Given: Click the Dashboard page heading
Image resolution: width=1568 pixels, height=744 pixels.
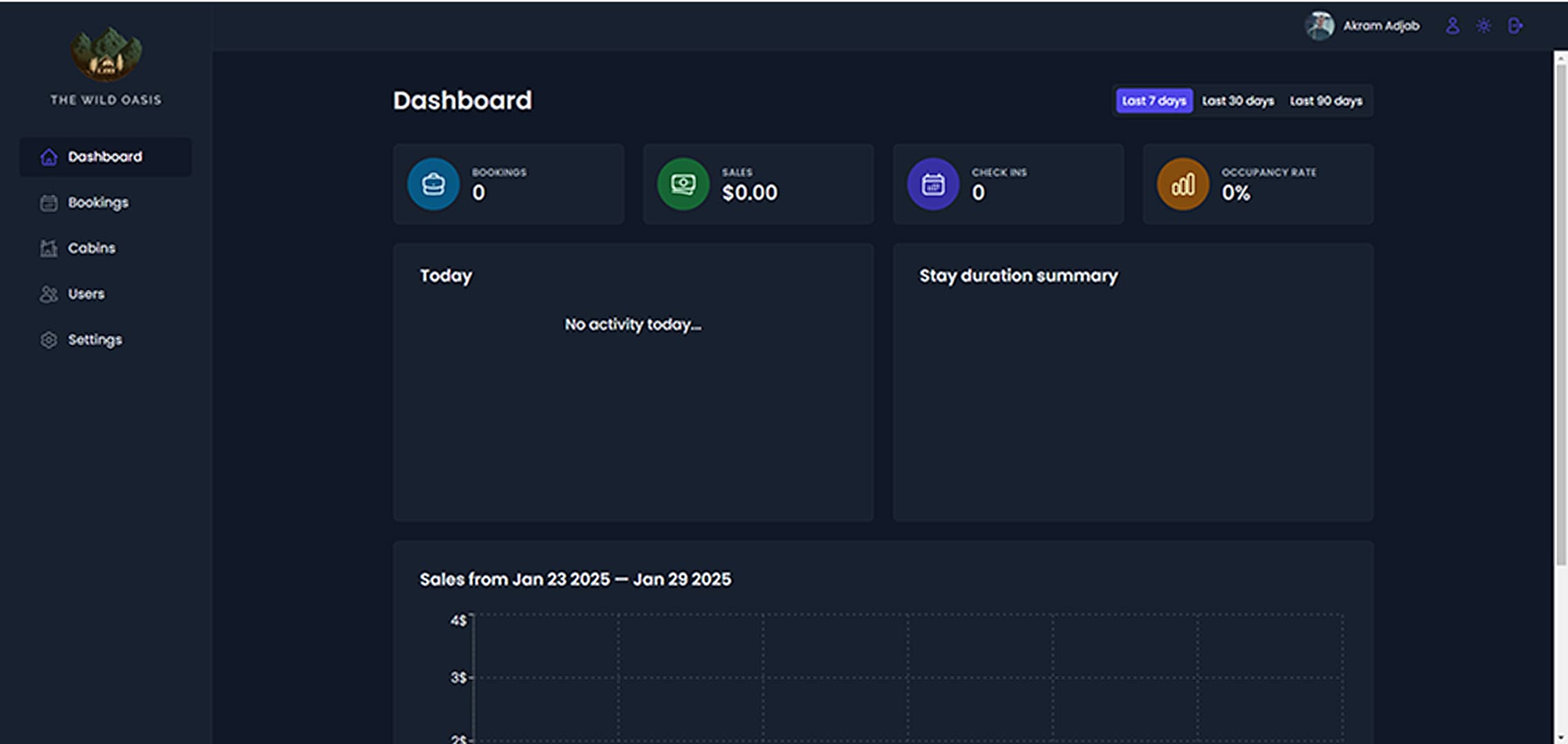Looking at the screenshot, I should coord(462,101).
